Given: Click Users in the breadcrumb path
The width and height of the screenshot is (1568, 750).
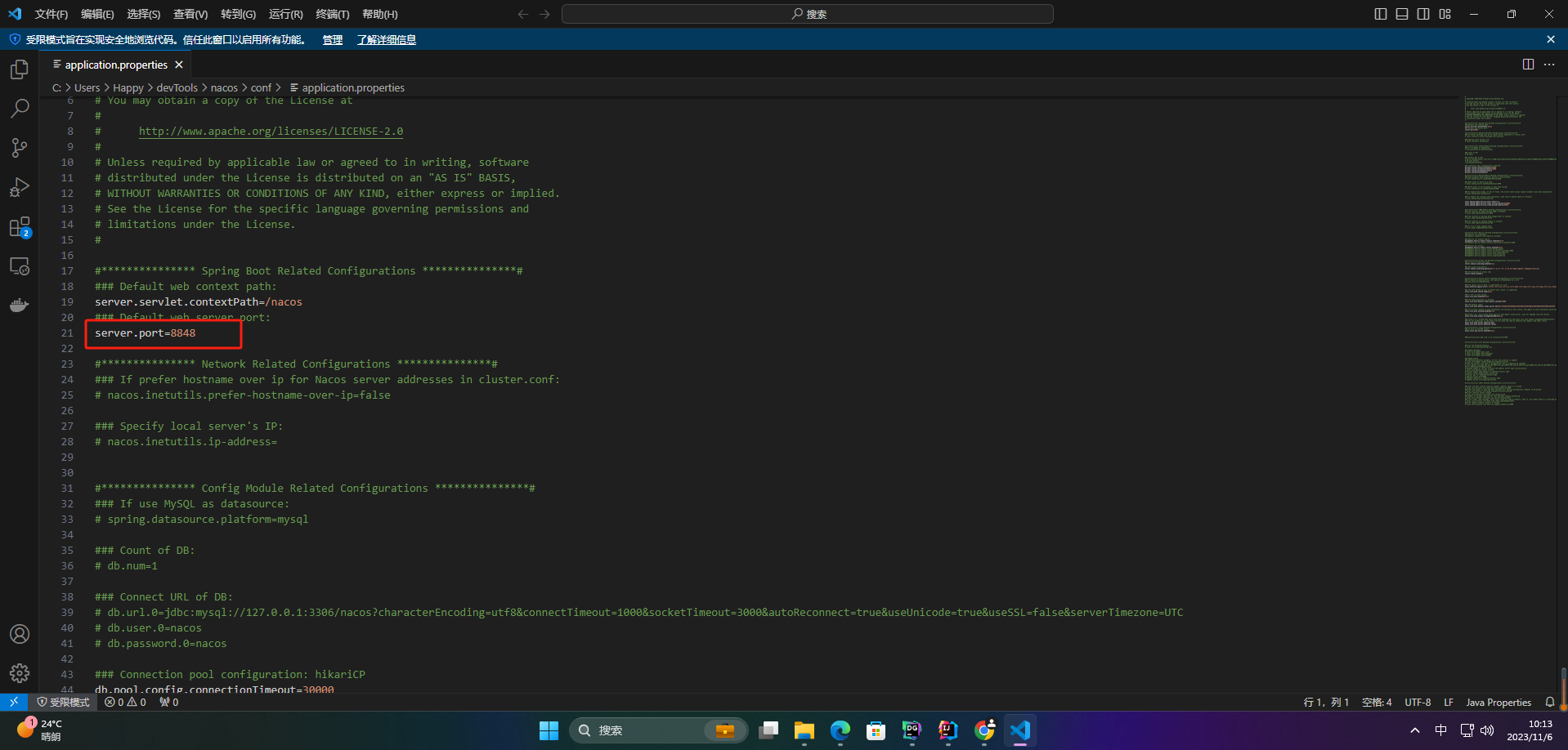Looking at the screenshot, I should coord(87,87).
